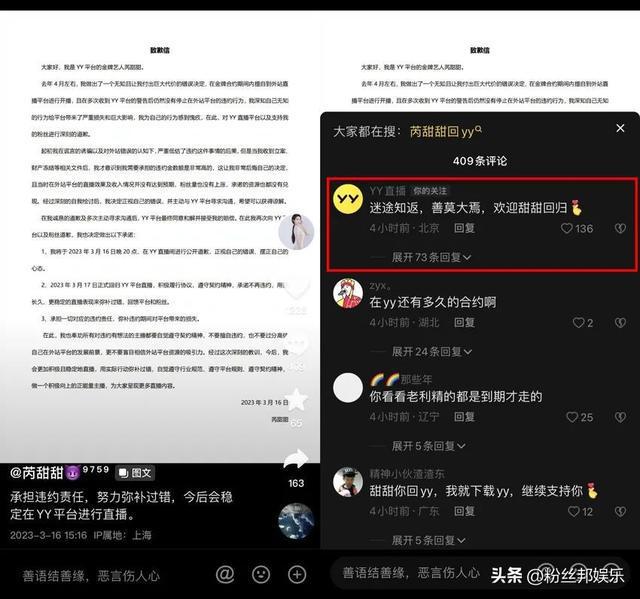Tap the share arrow icon above 163
Viewport: 640px width, 599px height.
click(x=296, y=459)
